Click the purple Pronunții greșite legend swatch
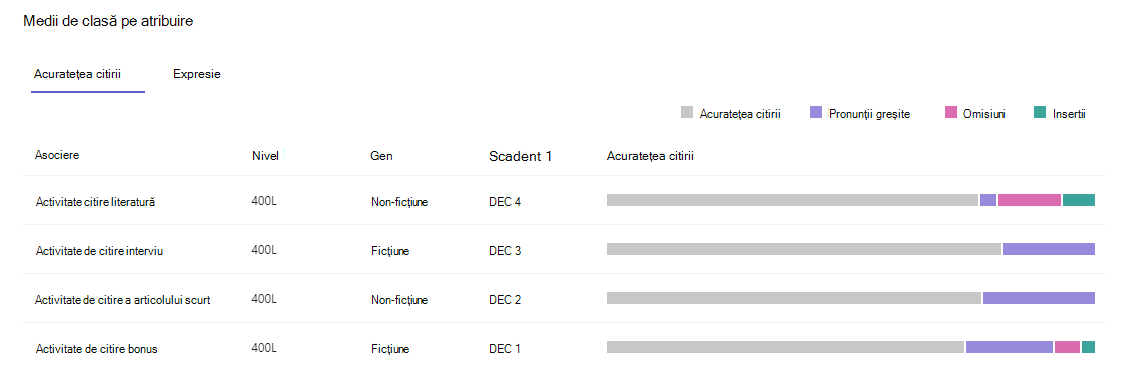This screenshot has width=1128, height=367. coord(816,112)
